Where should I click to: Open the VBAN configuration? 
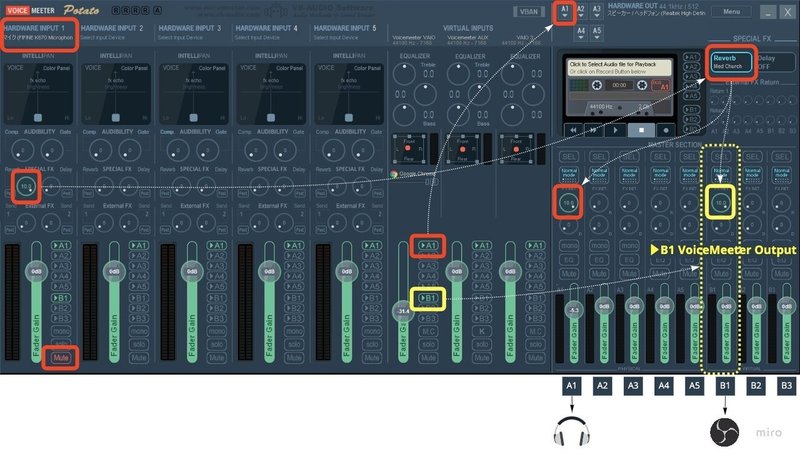coord(529,11)
